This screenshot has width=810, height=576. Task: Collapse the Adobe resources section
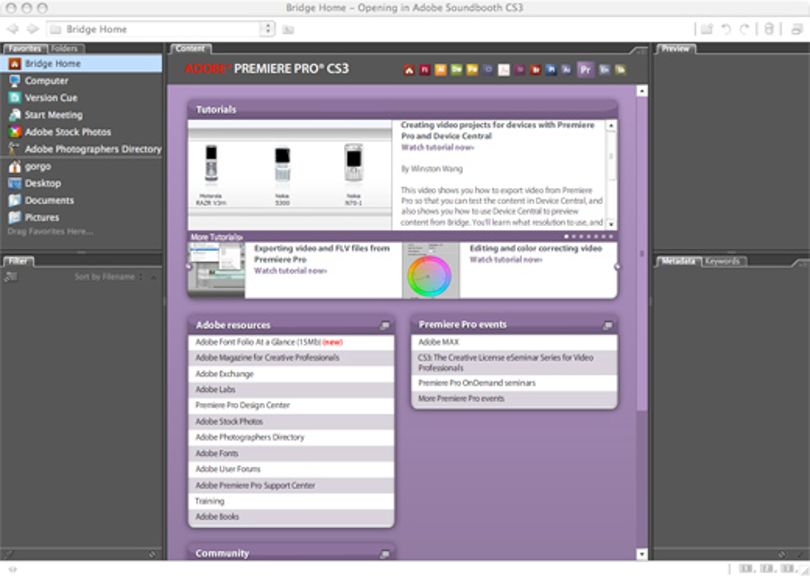[x=384, y=325]
